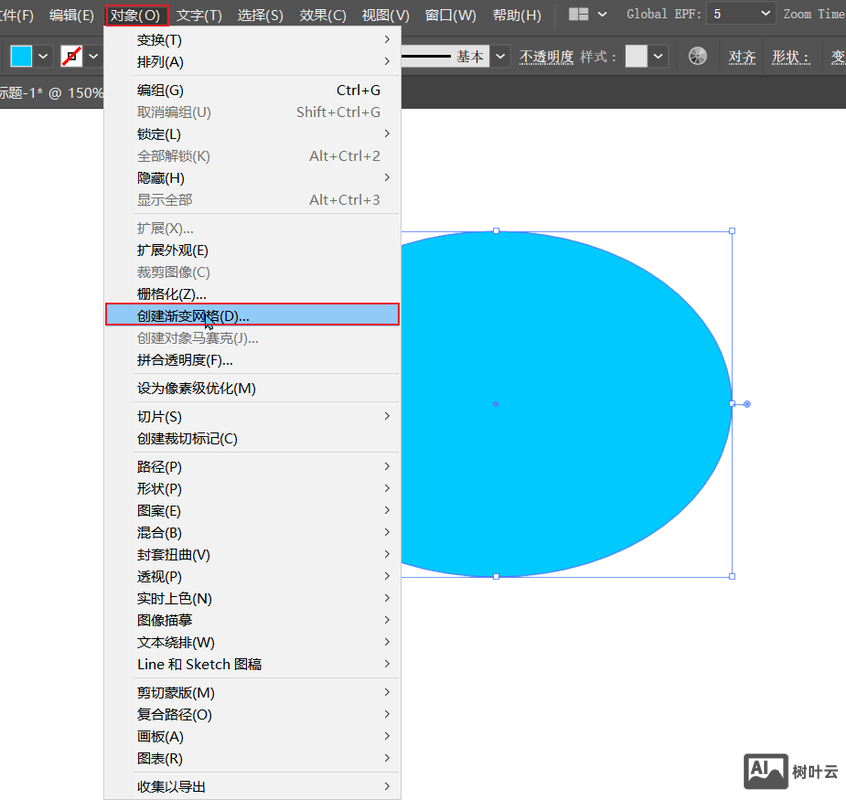Open the 窗口(W) menu
Image resolution: width=846 pixels, height=800 pixels.
450,15
